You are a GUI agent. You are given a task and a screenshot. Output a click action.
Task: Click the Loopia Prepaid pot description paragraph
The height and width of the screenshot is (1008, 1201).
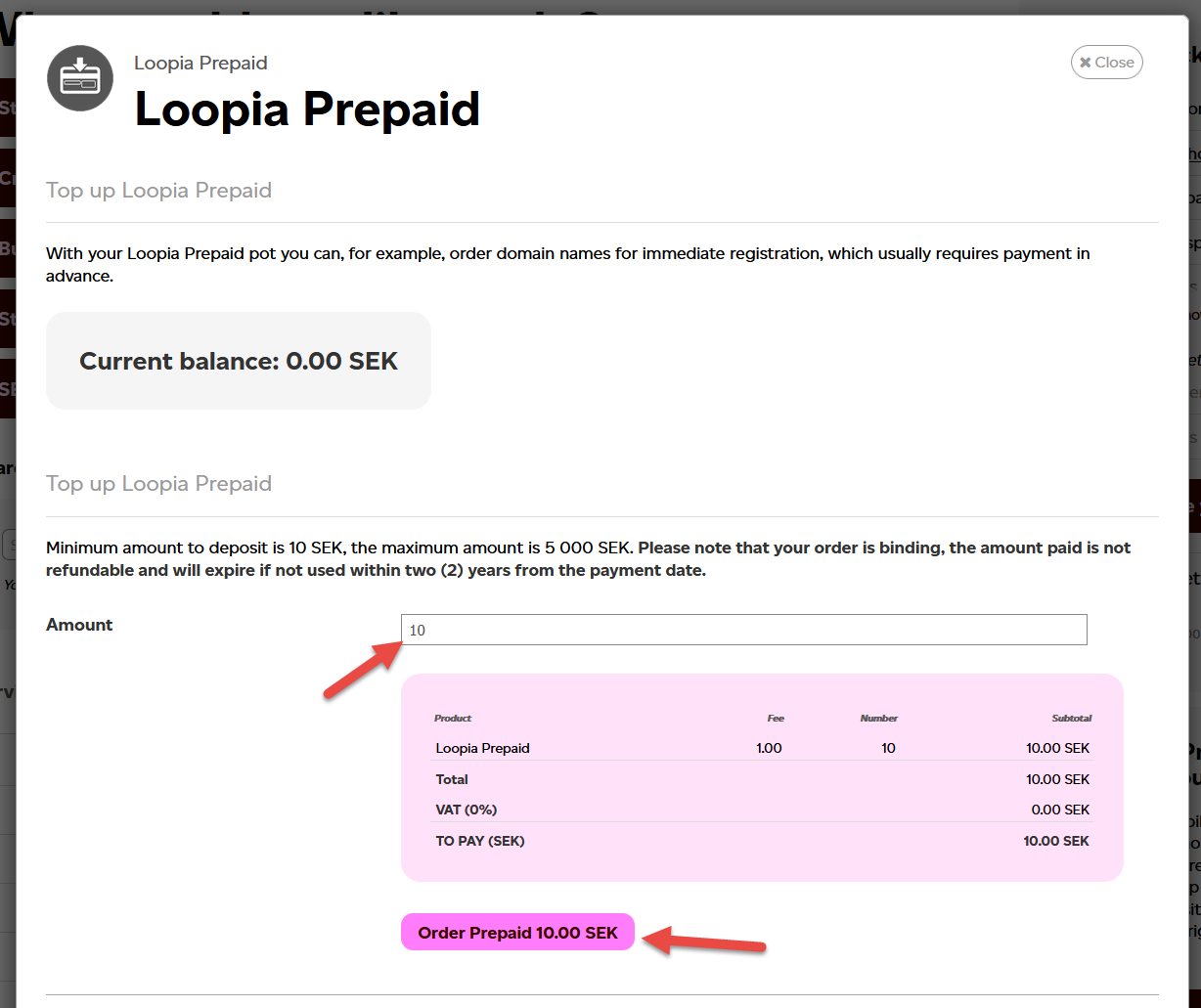[x=568, y=264]
